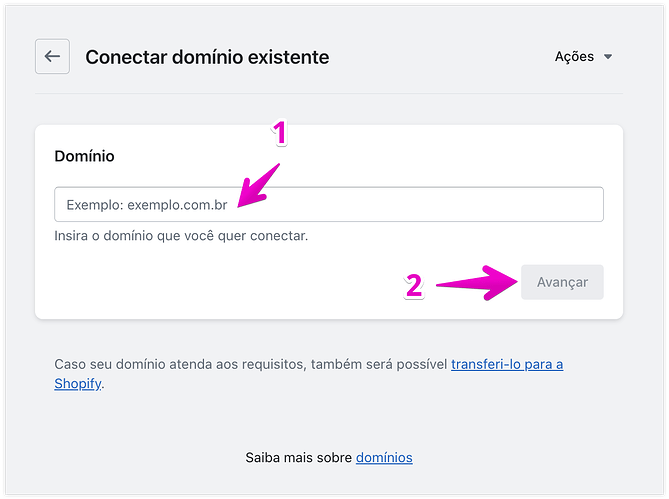Image resolution: width=669 pixels, height=499 pixels.
Task: Click the Exemplo: exemplo.com.br placeholder text
Action: (147, 205)
